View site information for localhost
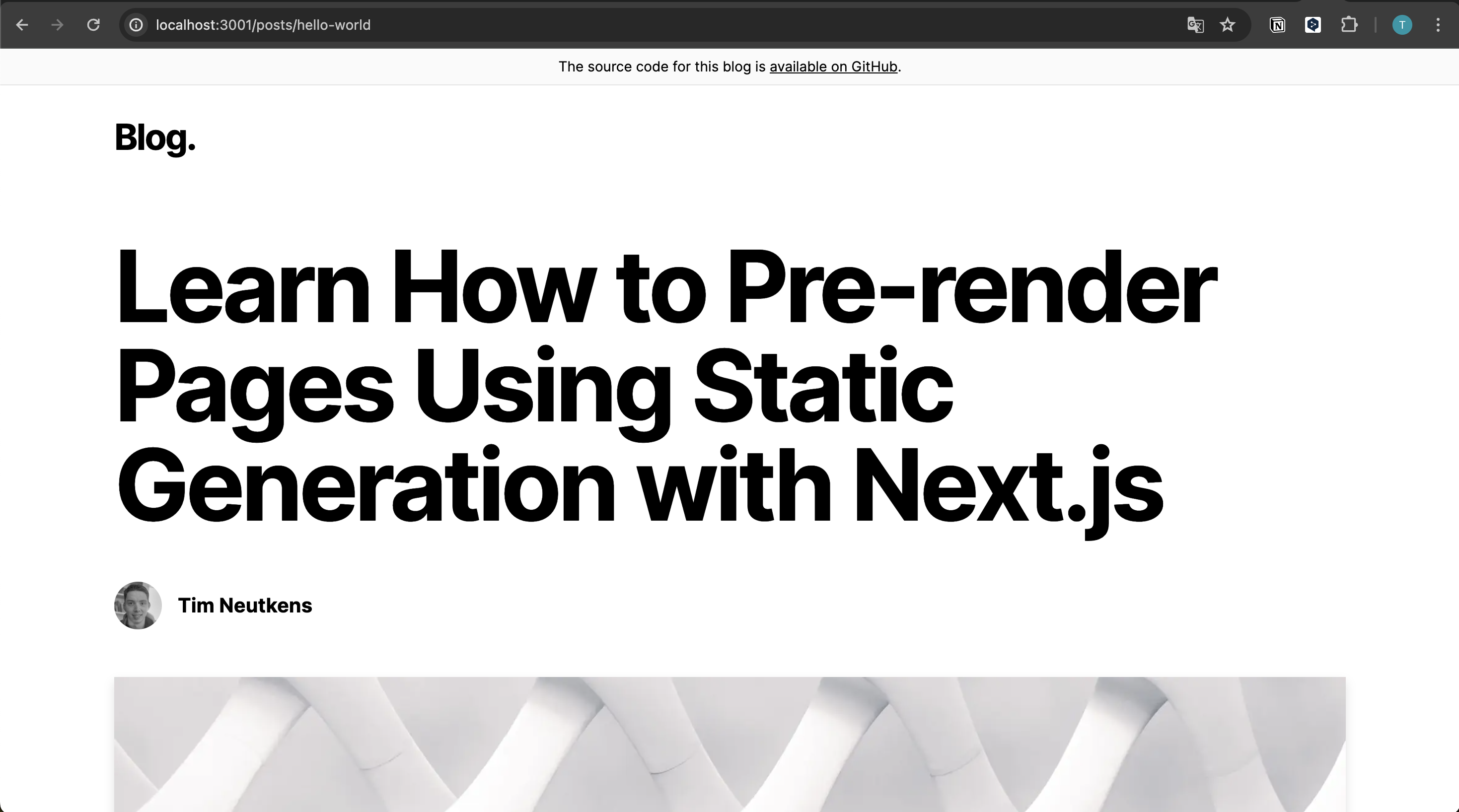 pyautogui.click(x=136, y=25)
